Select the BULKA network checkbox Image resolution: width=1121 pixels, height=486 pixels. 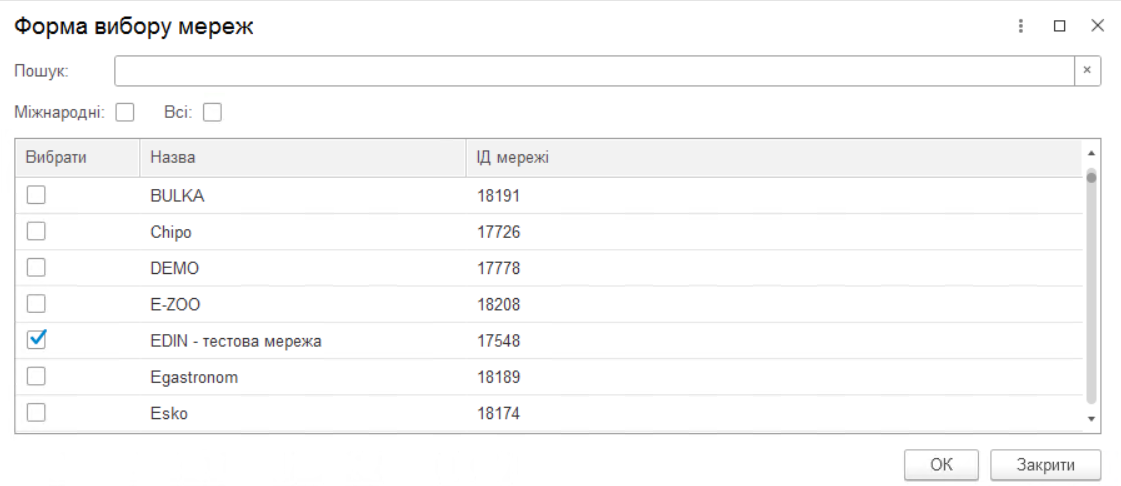click(37, 196)
